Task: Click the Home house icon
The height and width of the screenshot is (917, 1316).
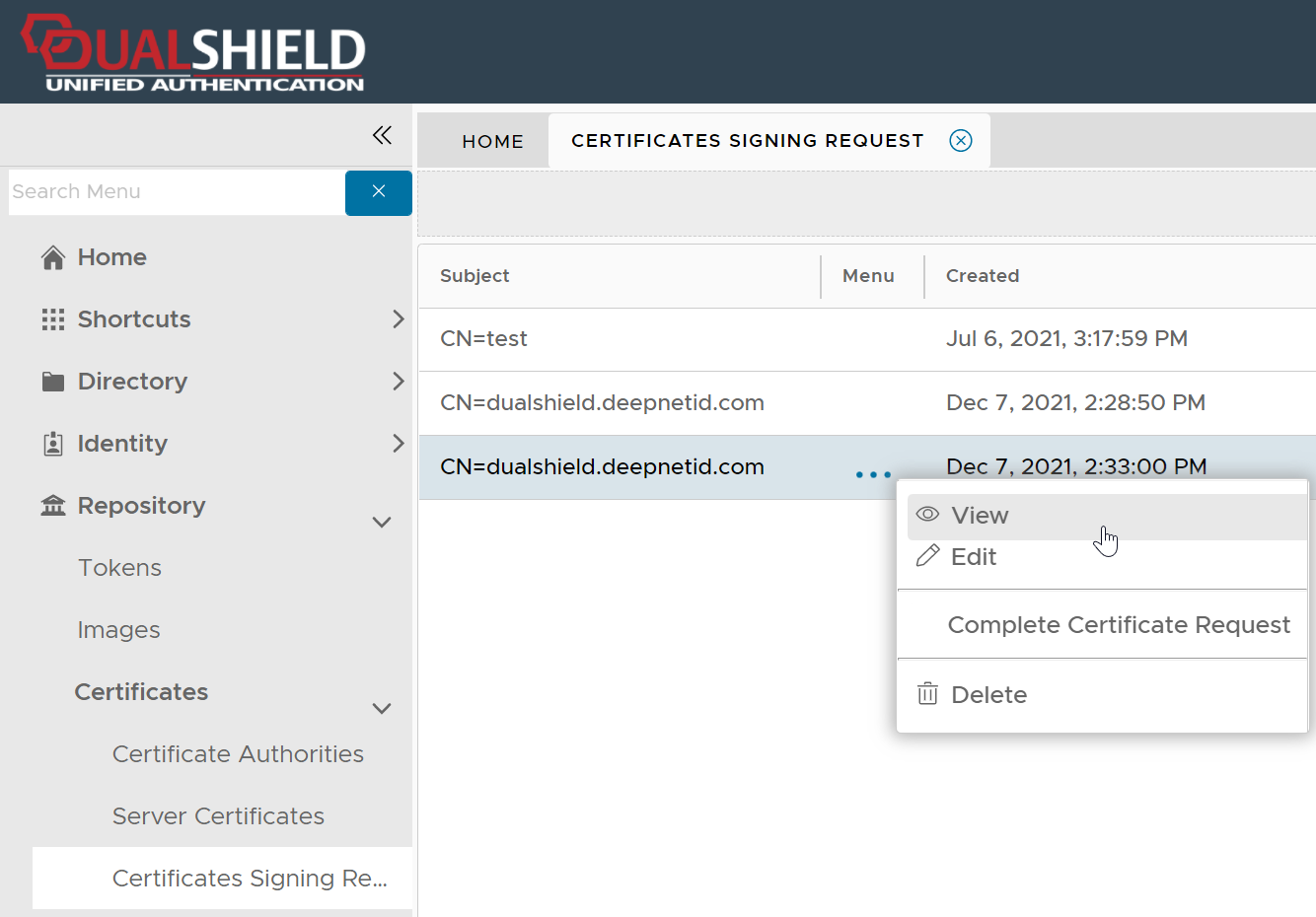Action: coord(53,257)
